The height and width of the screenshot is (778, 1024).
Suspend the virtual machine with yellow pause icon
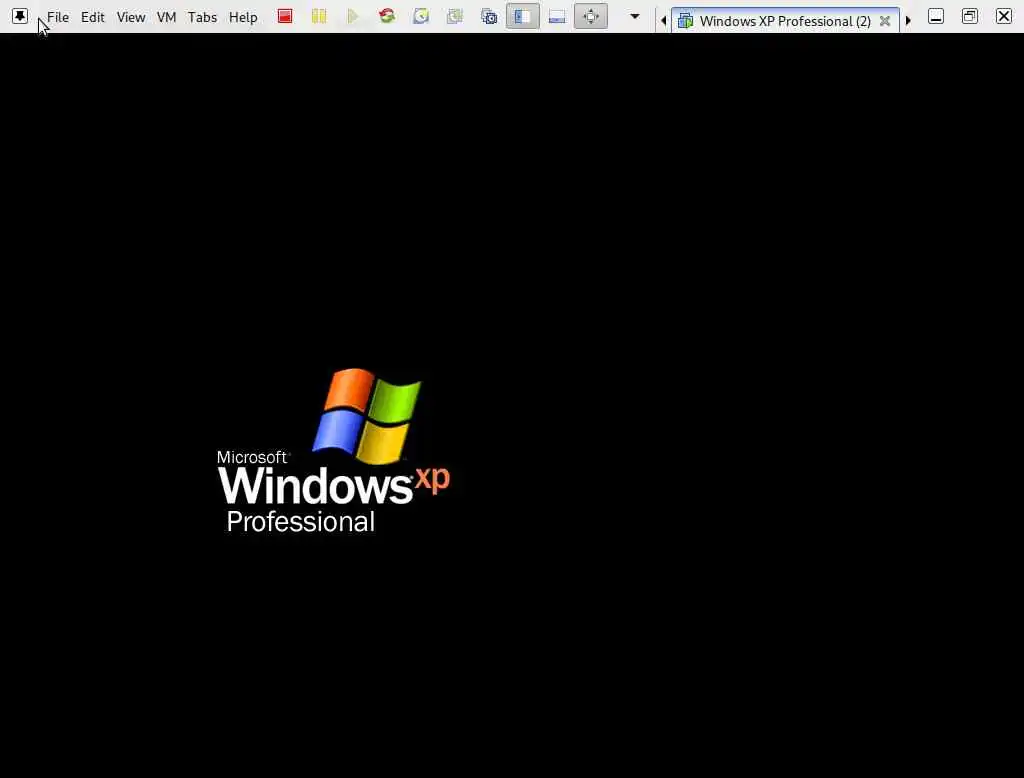(x=319, y=16)
